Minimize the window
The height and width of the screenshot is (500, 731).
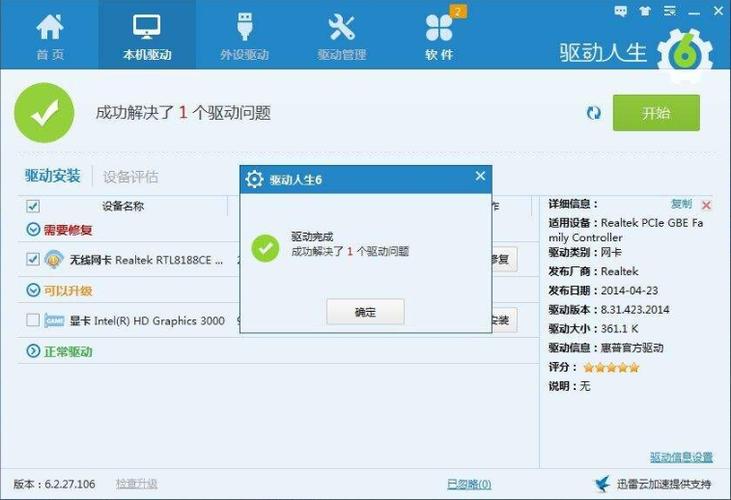694,12
